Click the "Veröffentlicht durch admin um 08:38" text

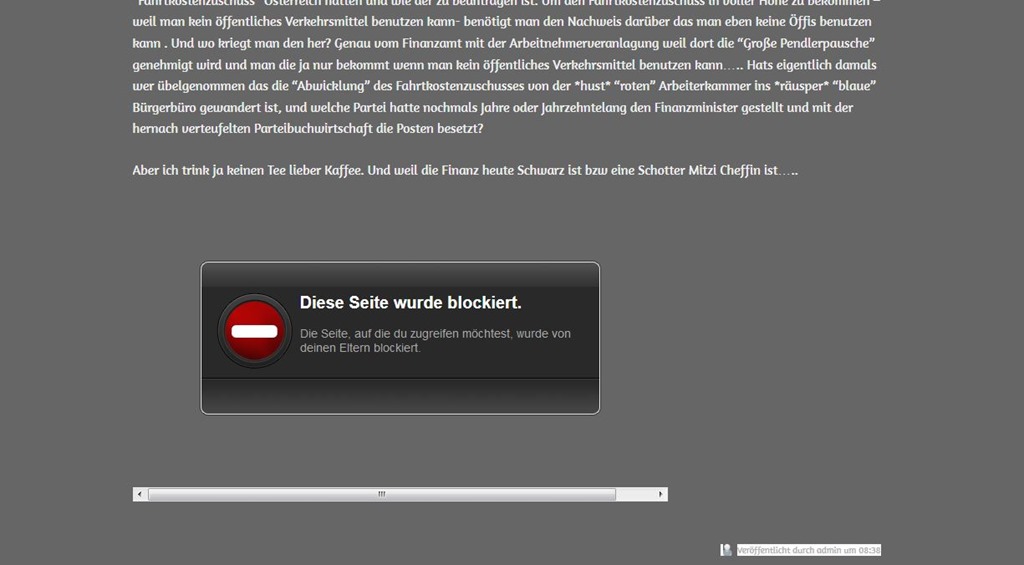point(808,550)
